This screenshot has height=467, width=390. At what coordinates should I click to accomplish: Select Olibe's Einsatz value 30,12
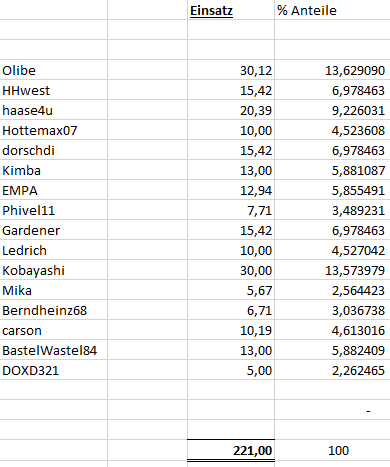231,70
